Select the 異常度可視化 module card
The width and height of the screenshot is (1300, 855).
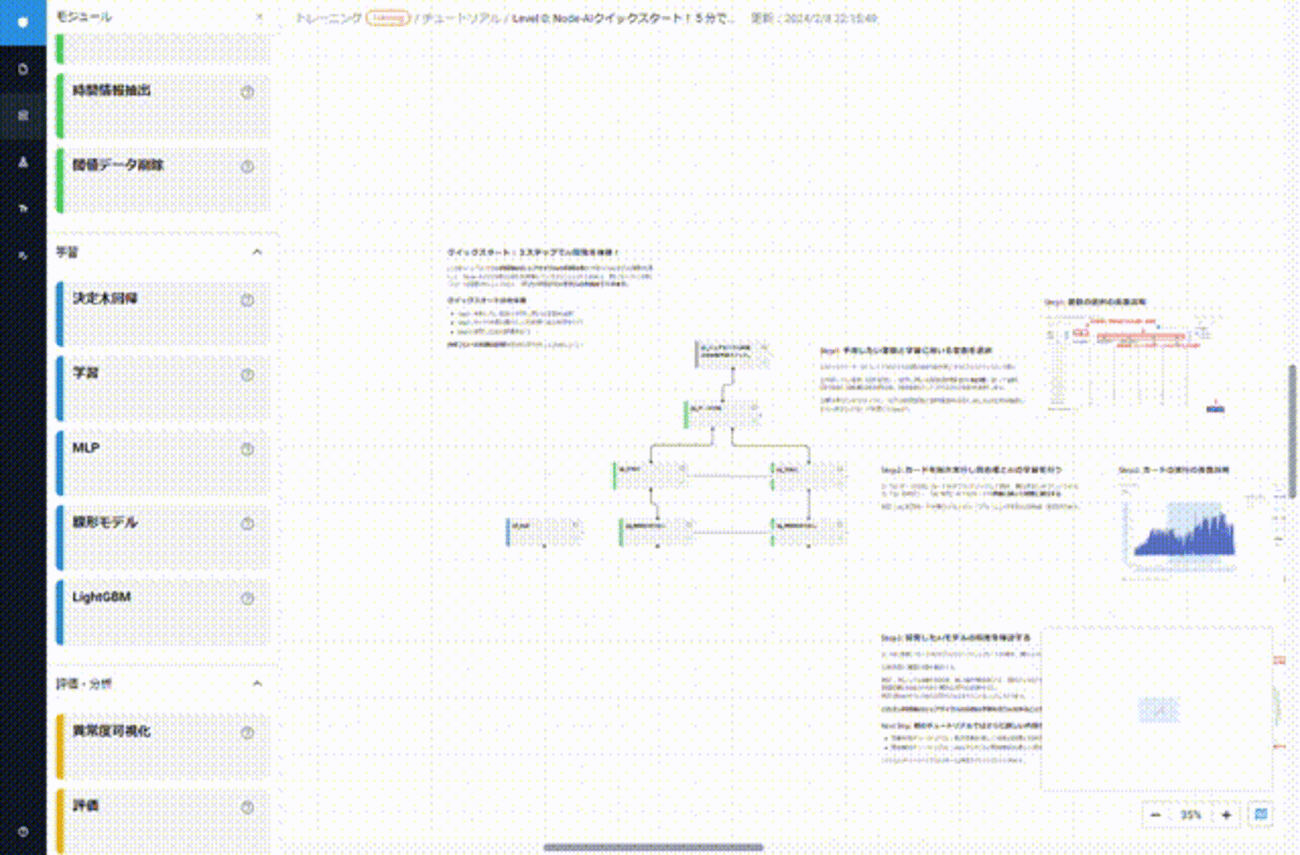click(x=163, y=746)
